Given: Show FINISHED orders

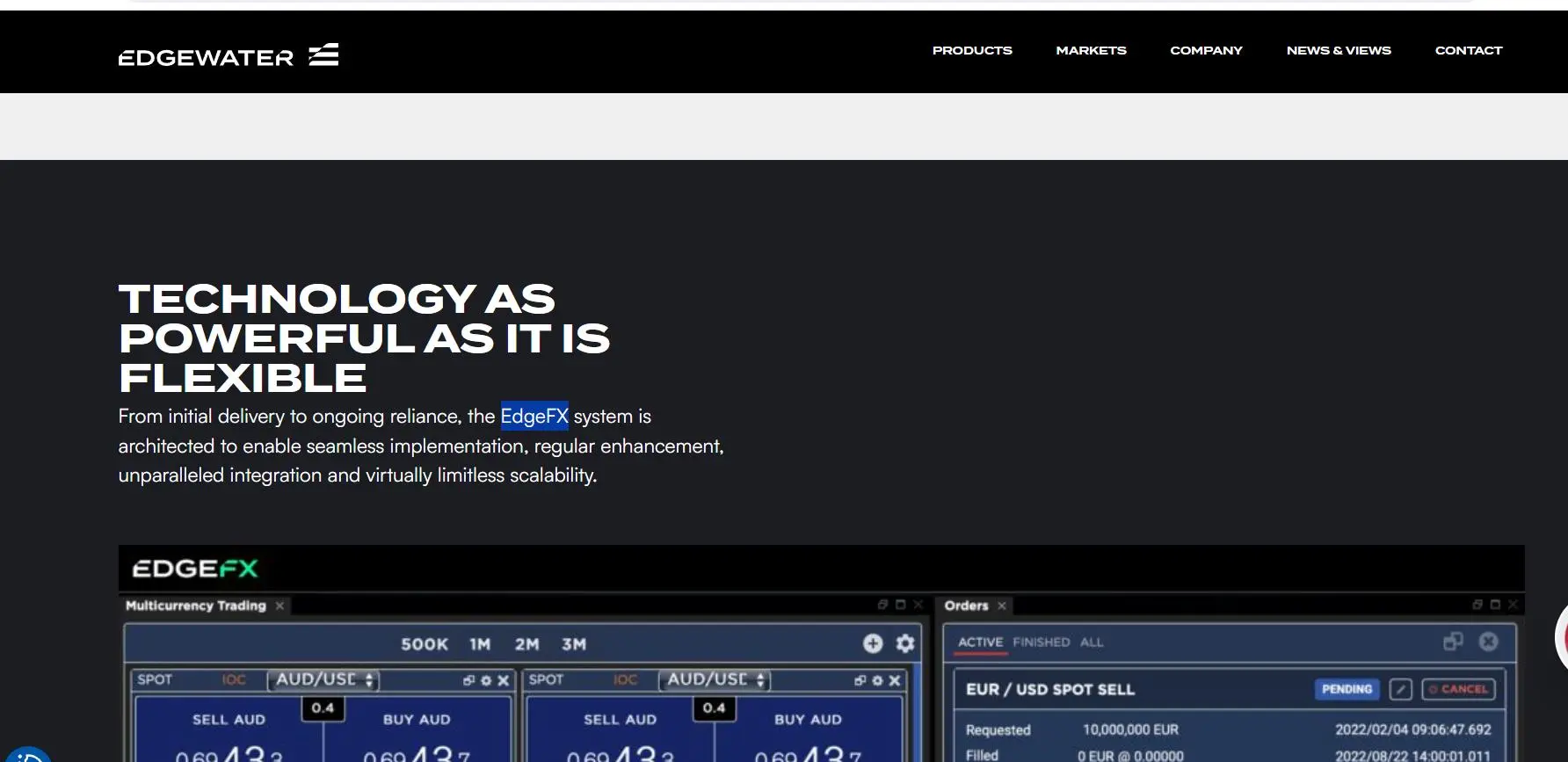Looking at the screenshot, I should [1042, 642].
